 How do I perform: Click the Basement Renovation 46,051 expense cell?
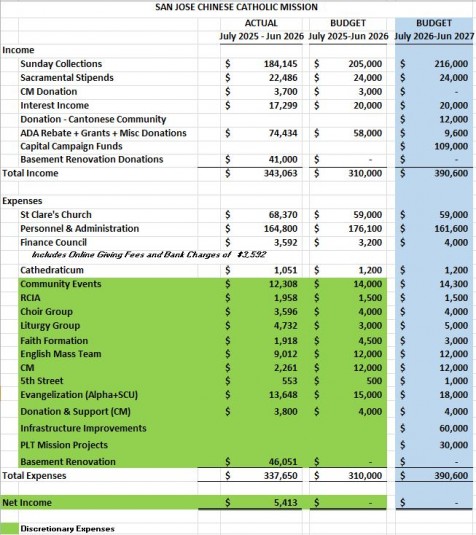click(261, 462)
